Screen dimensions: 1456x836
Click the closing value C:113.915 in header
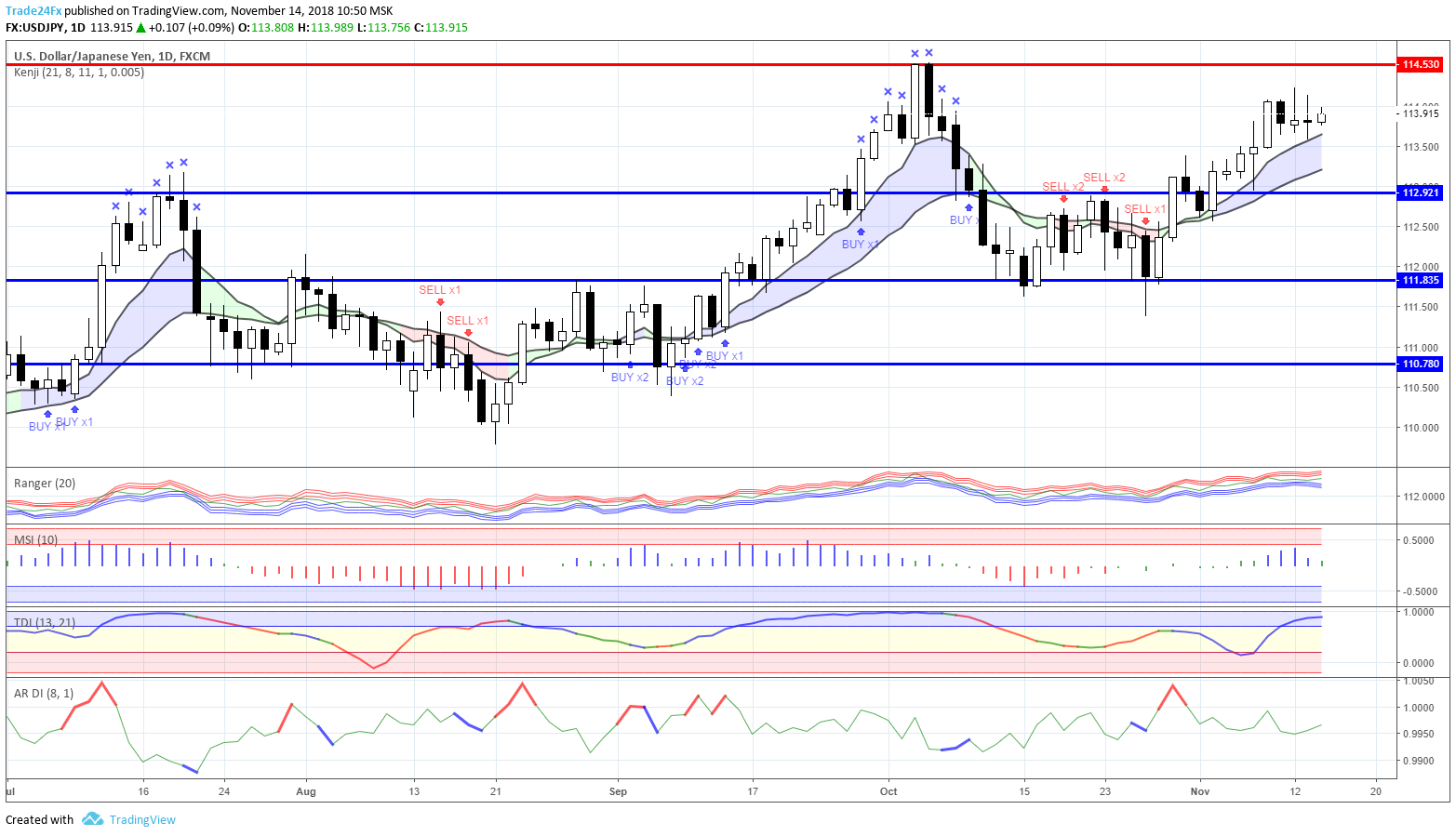(440, 27)
